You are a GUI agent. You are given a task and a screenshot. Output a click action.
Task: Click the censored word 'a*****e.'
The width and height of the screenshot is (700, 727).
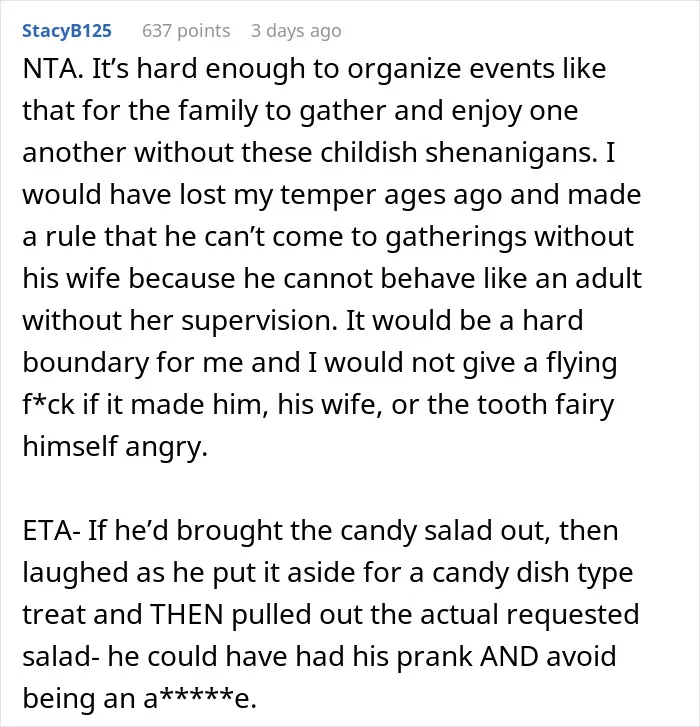(200, 698)
